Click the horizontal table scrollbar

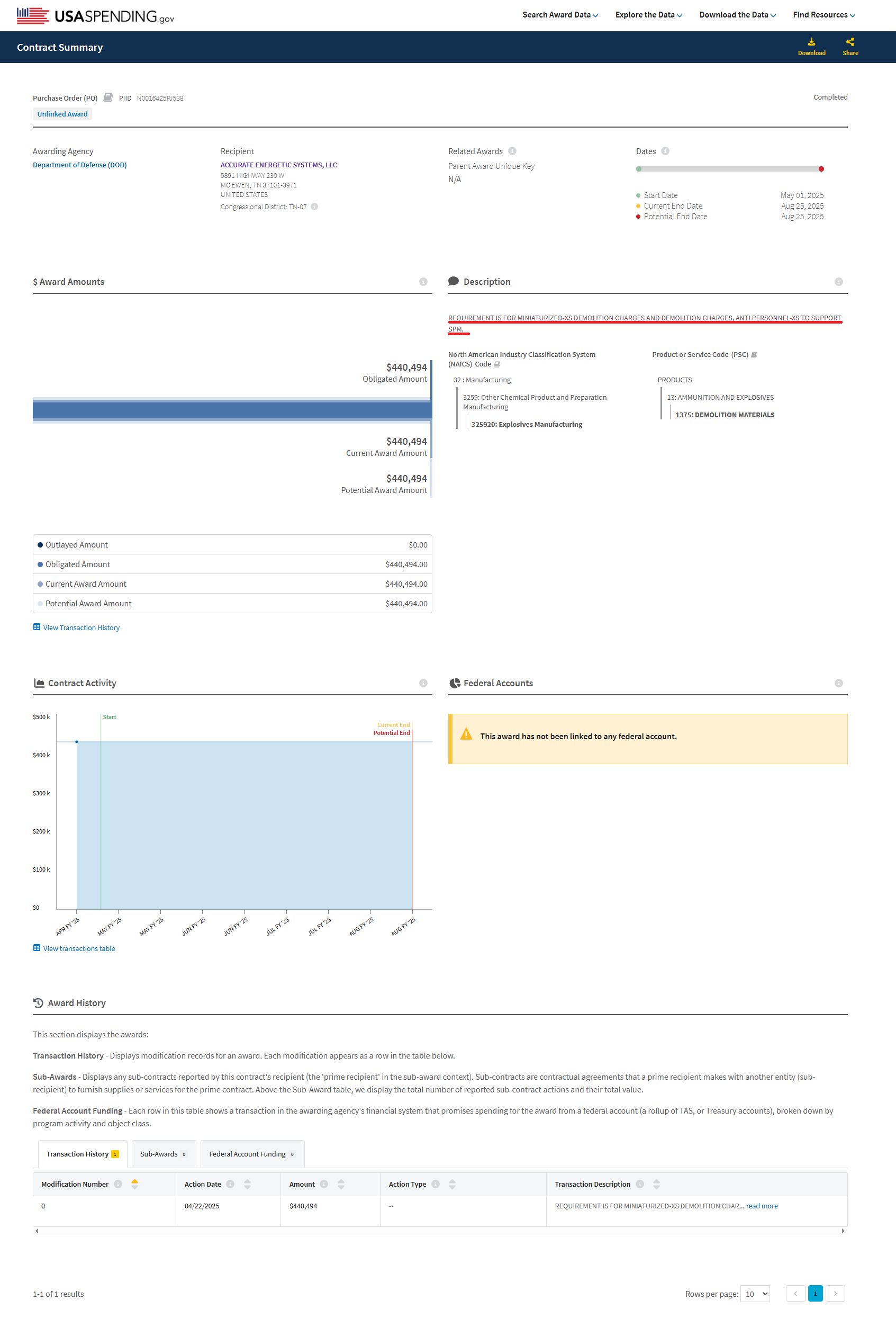(439, 1231)
